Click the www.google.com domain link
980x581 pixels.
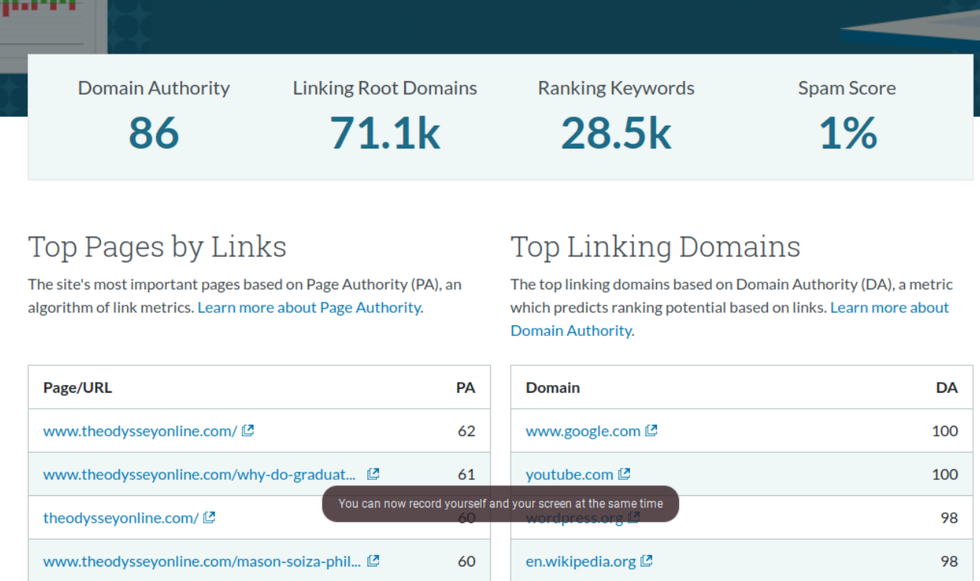(583, 431)
